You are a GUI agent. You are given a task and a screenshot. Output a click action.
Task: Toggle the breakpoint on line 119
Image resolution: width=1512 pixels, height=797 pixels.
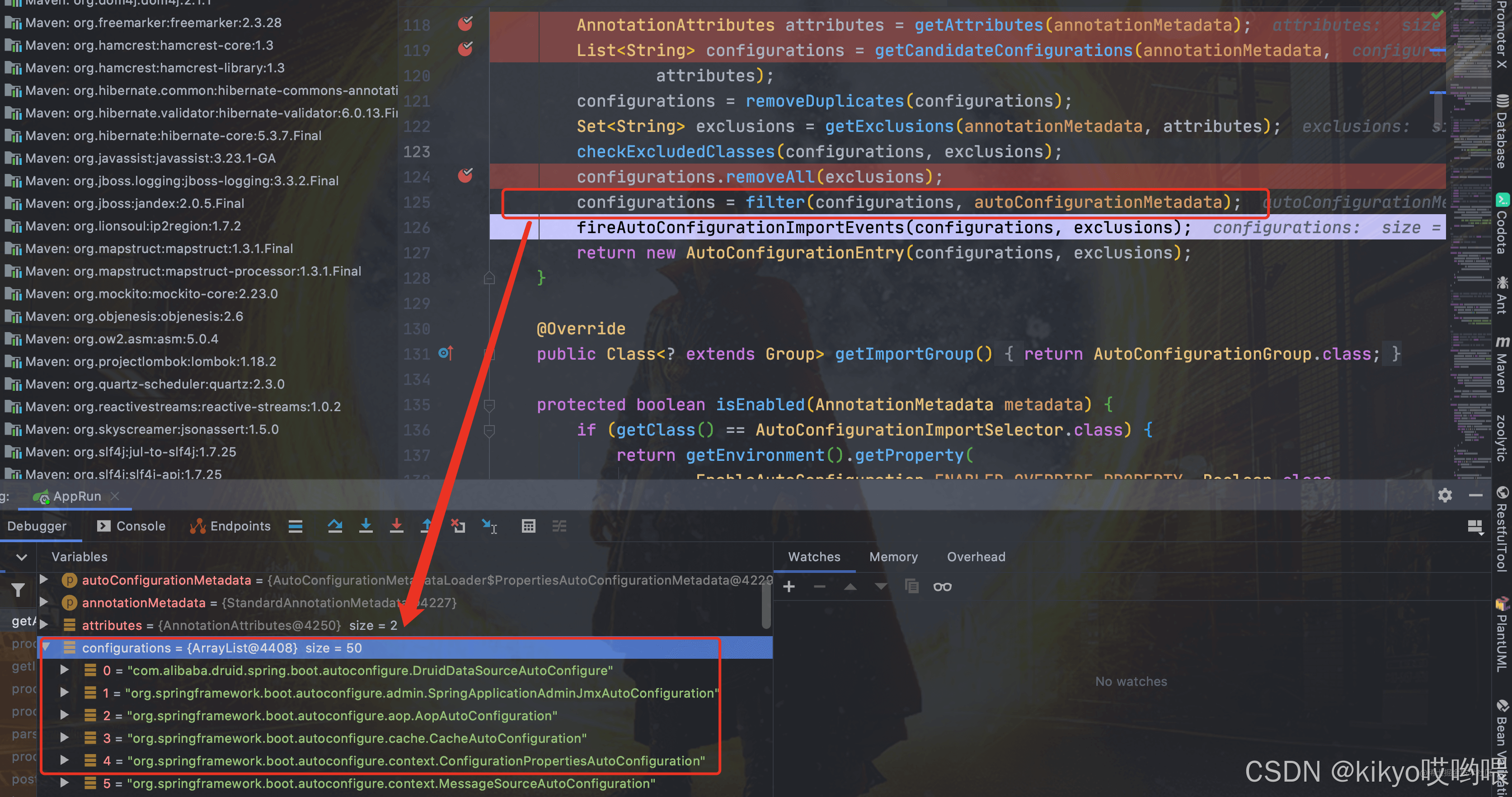click(465, 49)
